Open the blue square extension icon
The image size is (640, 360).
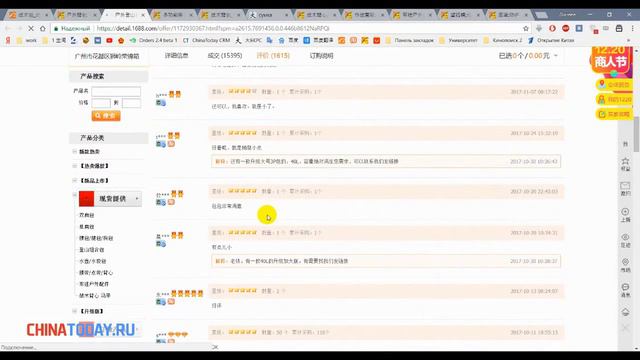pyautogui.click(x=579, y=28)
